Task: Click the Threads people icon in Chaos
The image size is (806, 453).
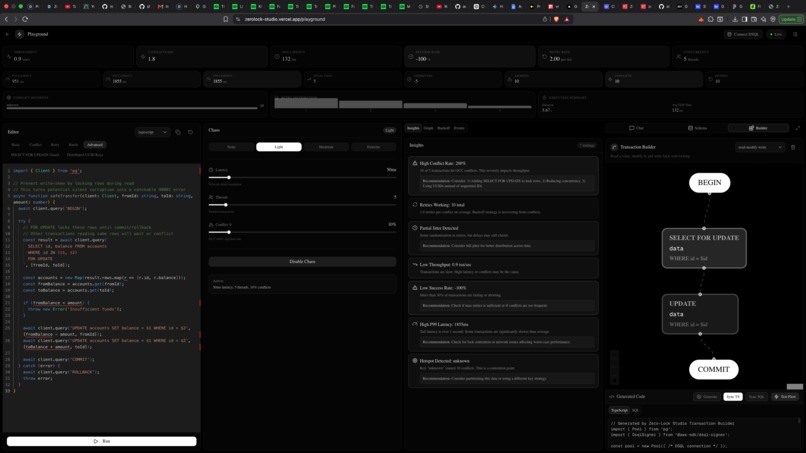Action: [x=211, y=197]
